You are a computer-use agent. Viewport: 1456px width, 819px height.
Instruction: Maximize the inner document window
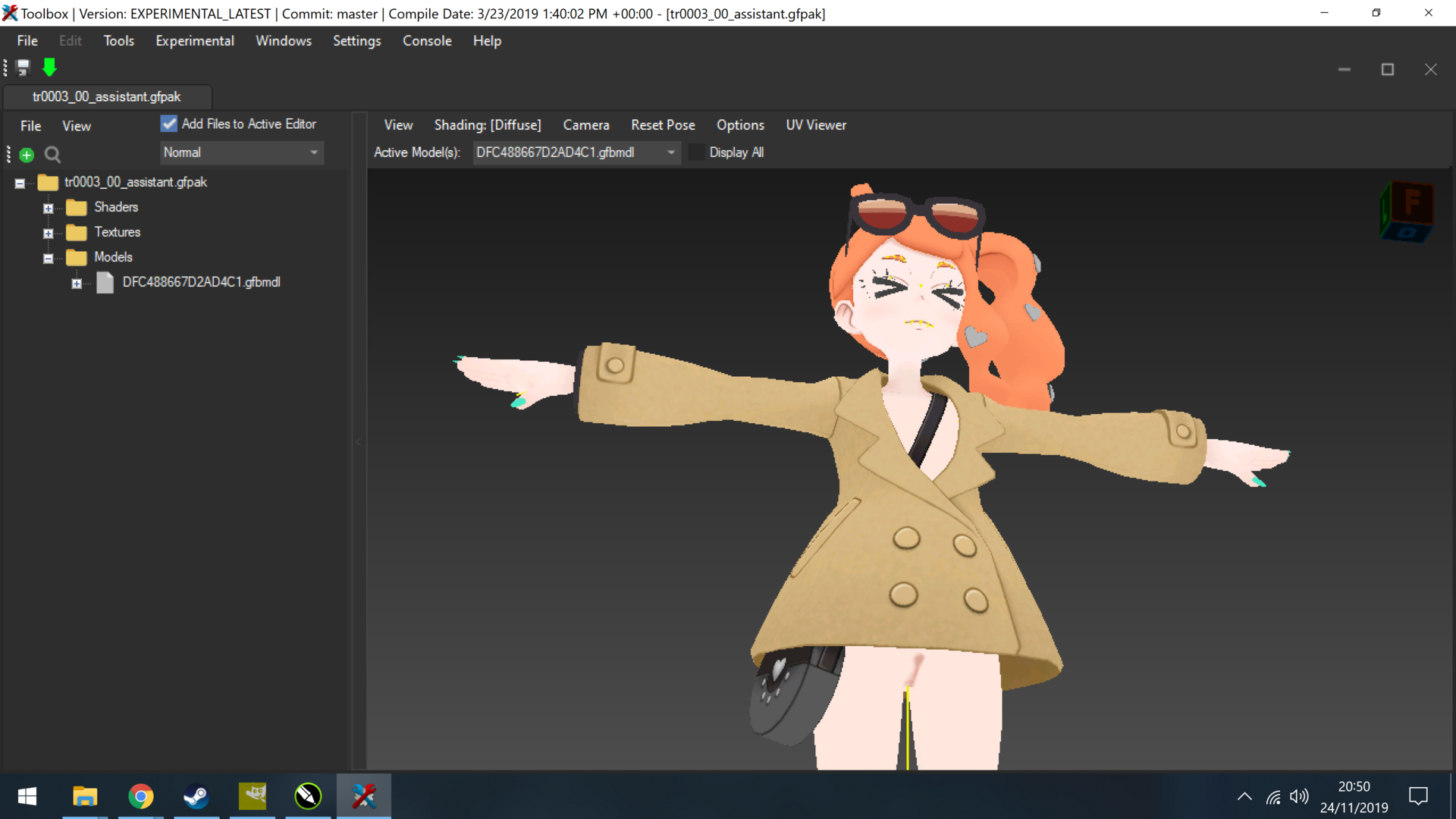coord(1388,70)
